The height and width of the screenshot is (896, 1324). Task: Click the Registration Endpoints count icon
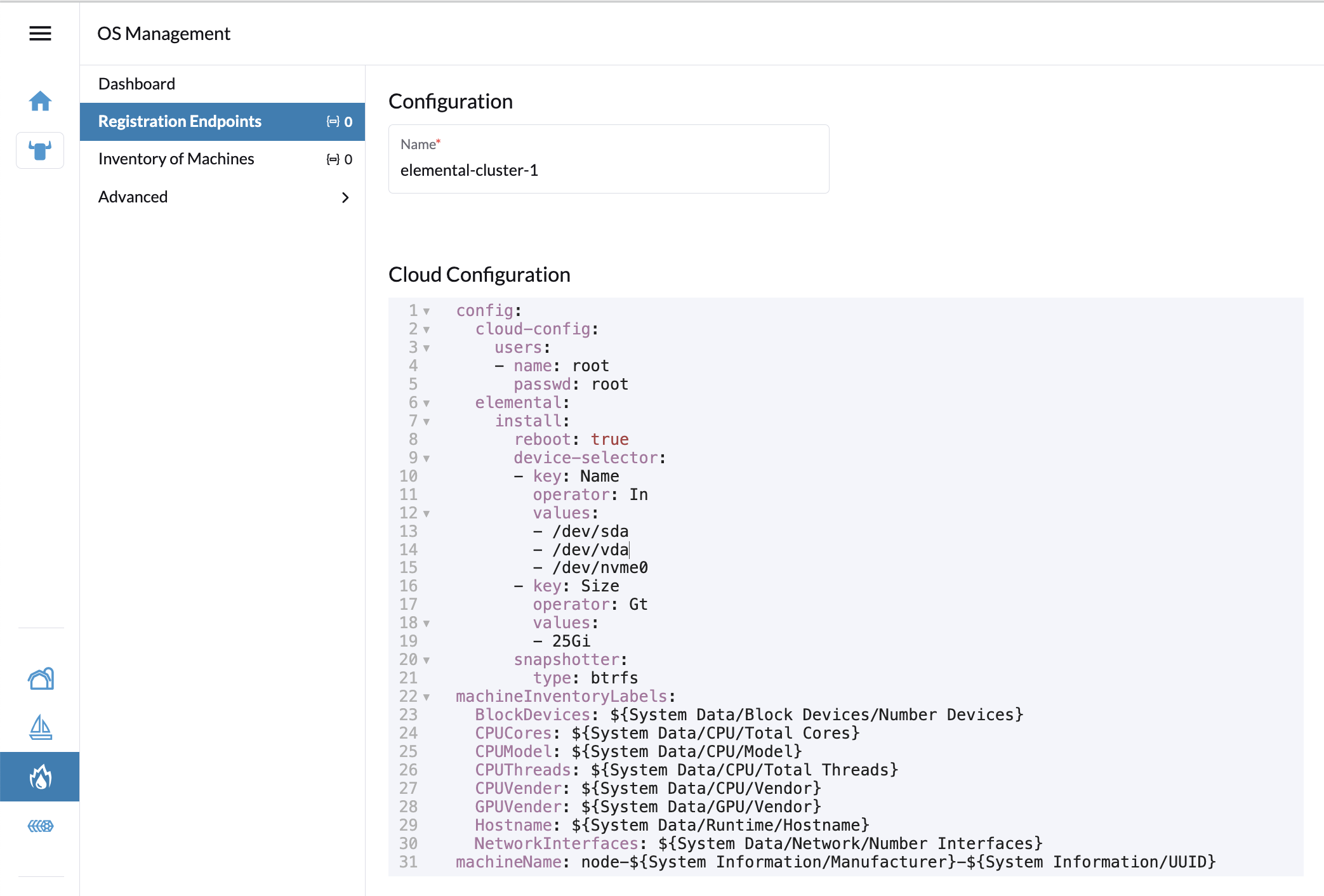point(333,121)
